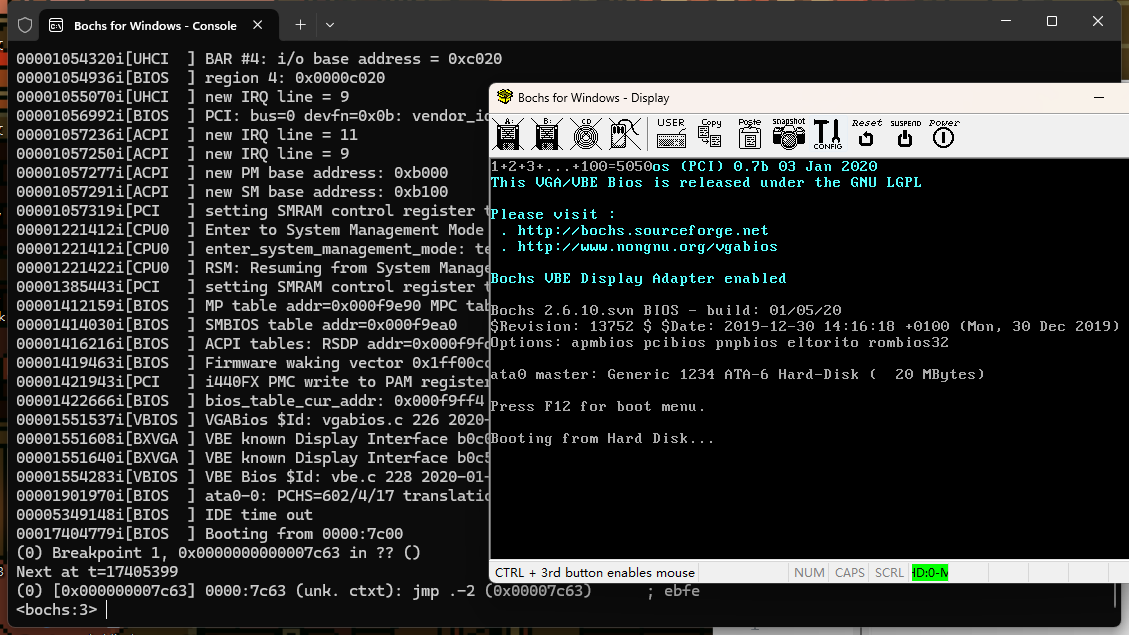Image resolution: width=1129 pixels, height=635 pixels.
Task: Click the floppy B: drive icon in Bochs Display
Action: point(546,134)
